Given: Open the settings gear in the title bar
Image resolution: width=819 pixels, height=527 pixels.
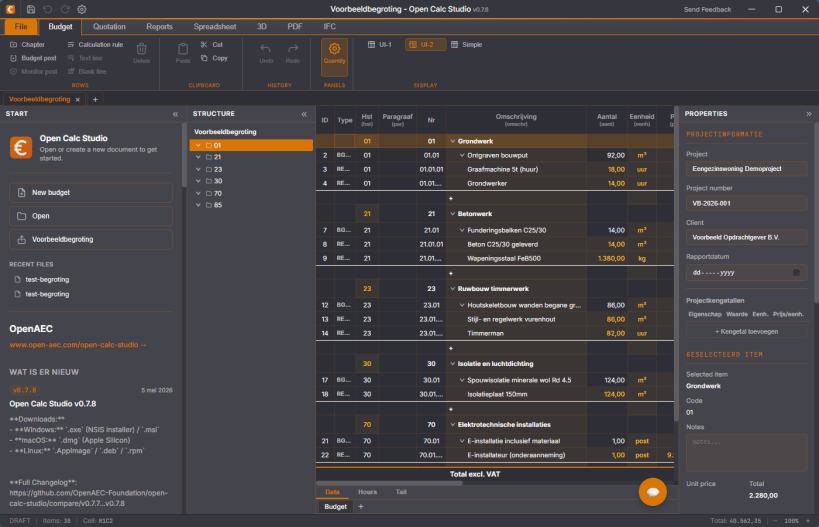Looking at the screenshot, I should coord(82,9).
